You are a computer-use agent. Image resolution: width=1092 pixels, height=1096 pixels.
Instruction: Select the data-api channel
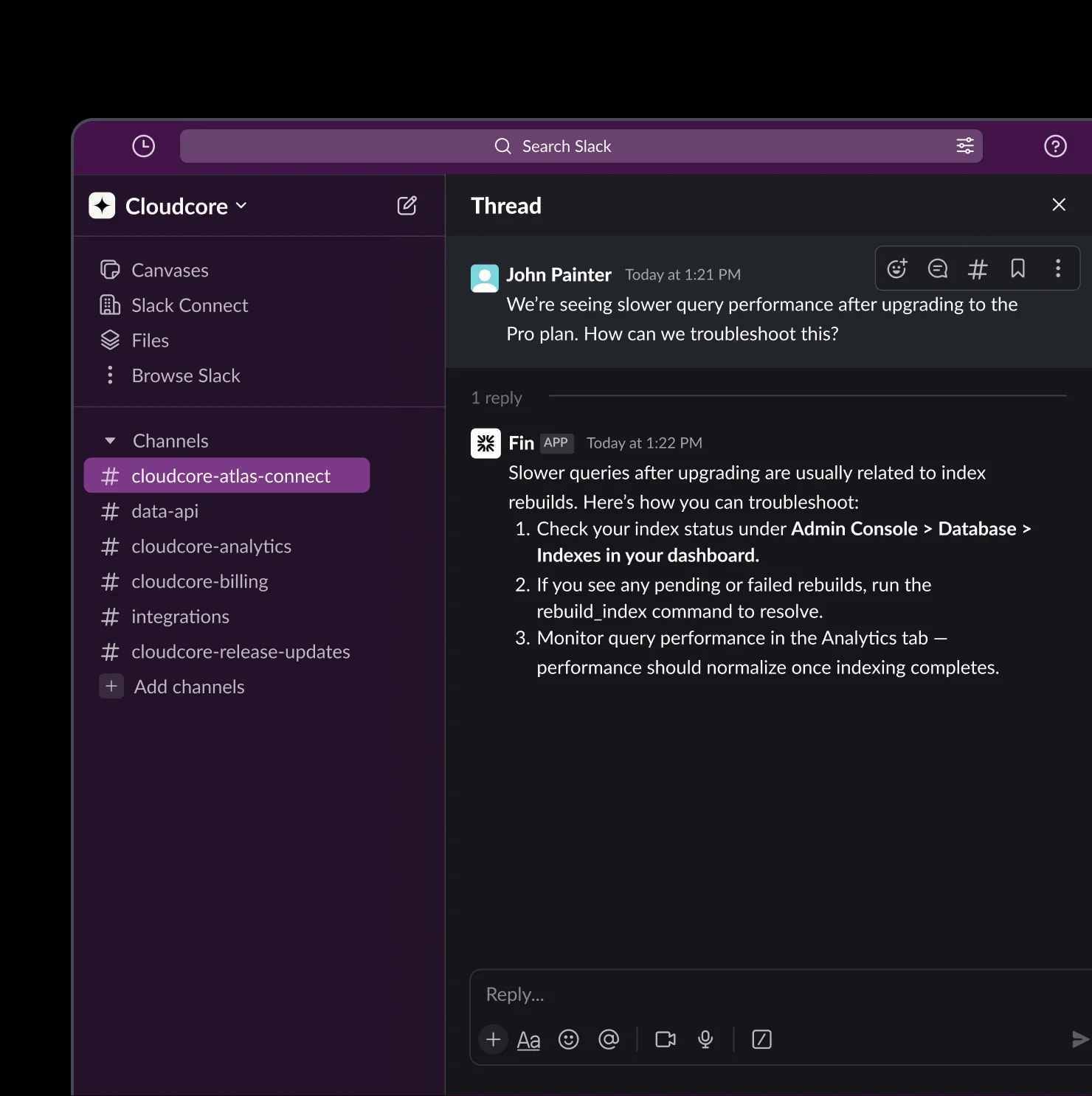click(165, 511)
